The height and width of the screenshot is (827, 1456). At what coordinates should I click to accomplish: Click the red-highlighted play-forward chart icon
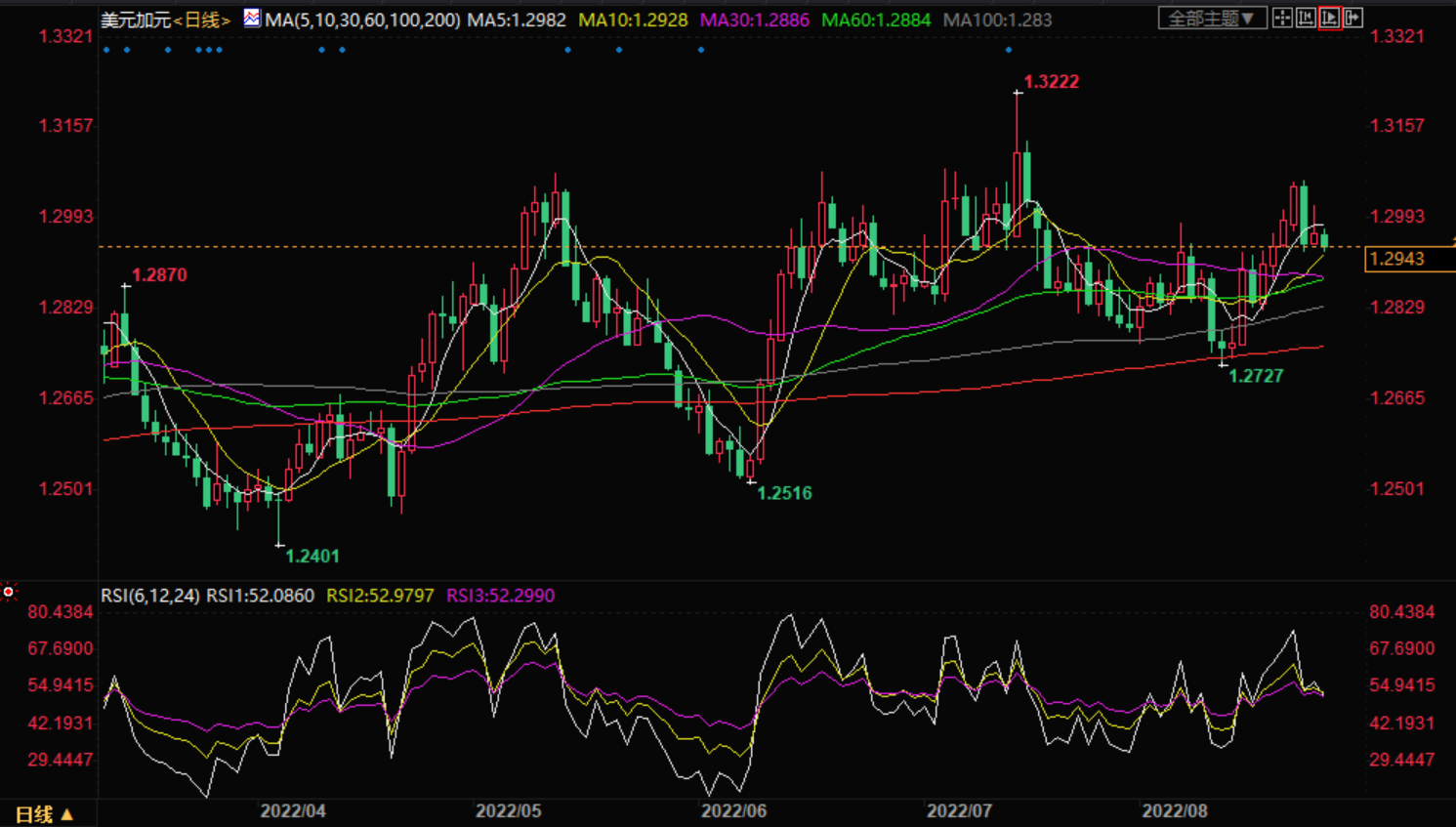1329,19
